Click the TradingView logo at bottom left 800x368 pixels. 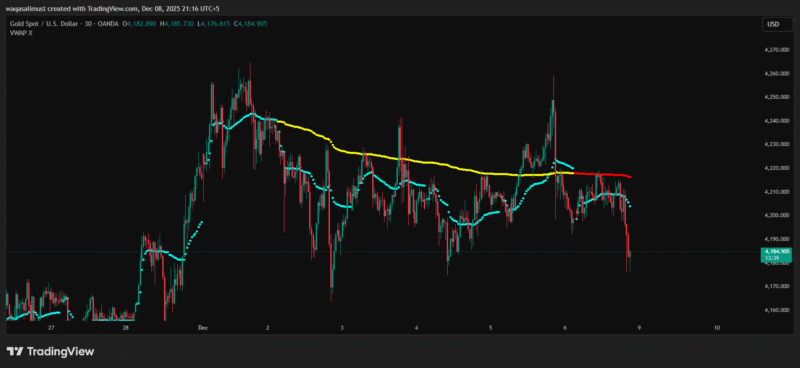click(50, 351)
